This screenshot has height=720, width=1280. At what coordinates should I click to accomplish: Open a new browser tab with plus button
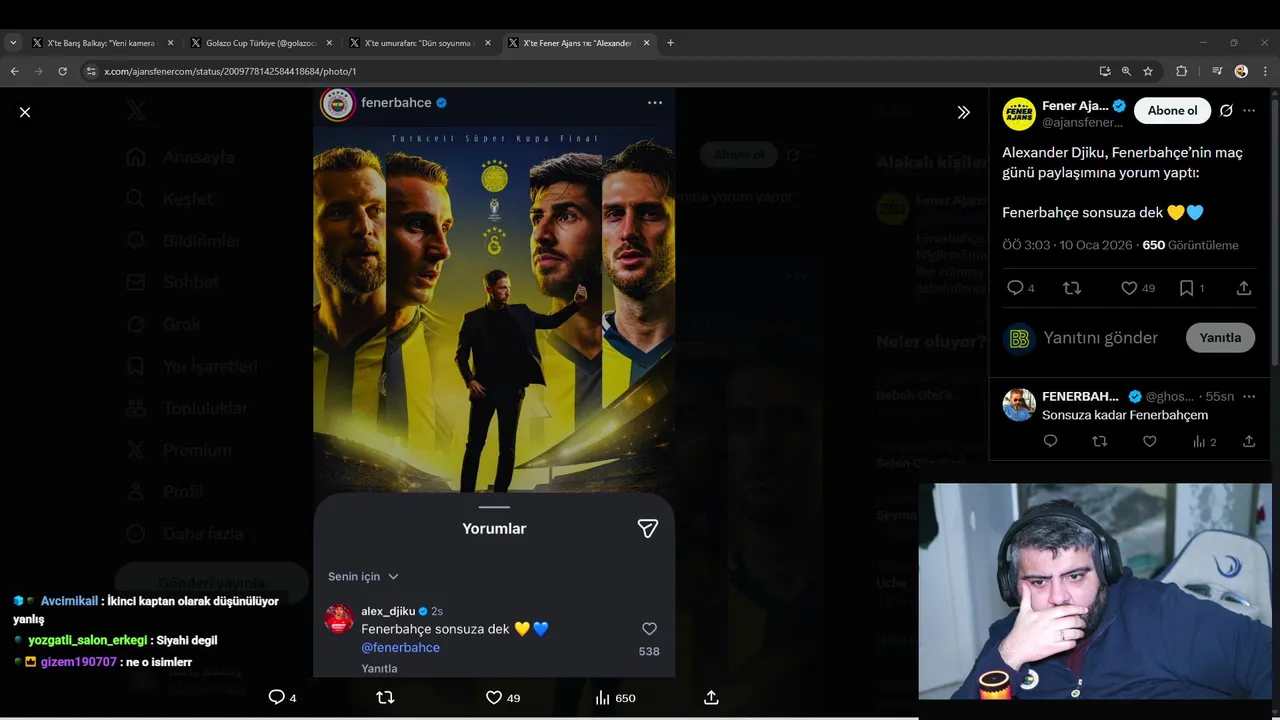(670, 43)
